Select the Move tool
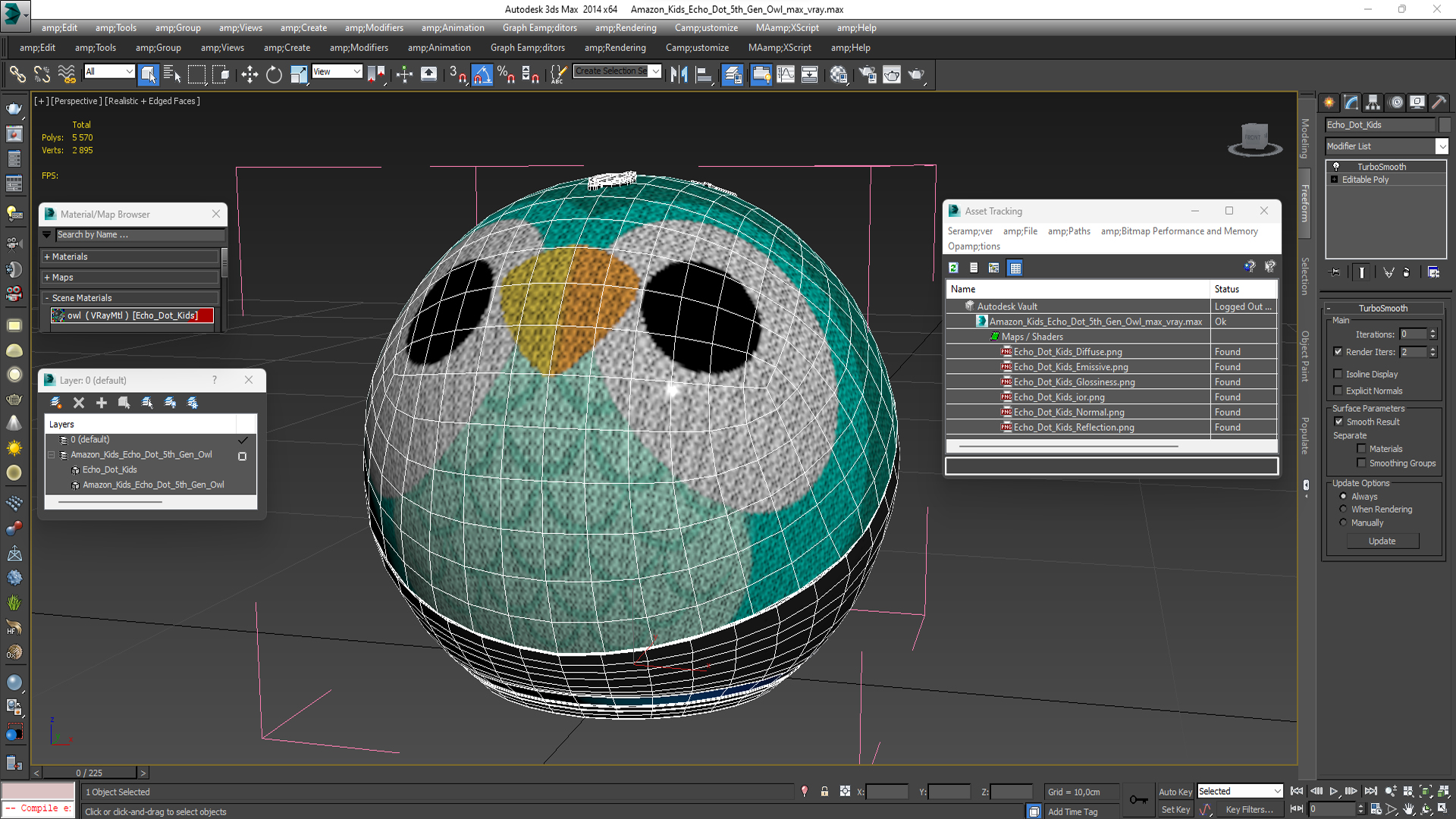The height and width of the screenshot is (819, 1456). (x=249, y=74)
